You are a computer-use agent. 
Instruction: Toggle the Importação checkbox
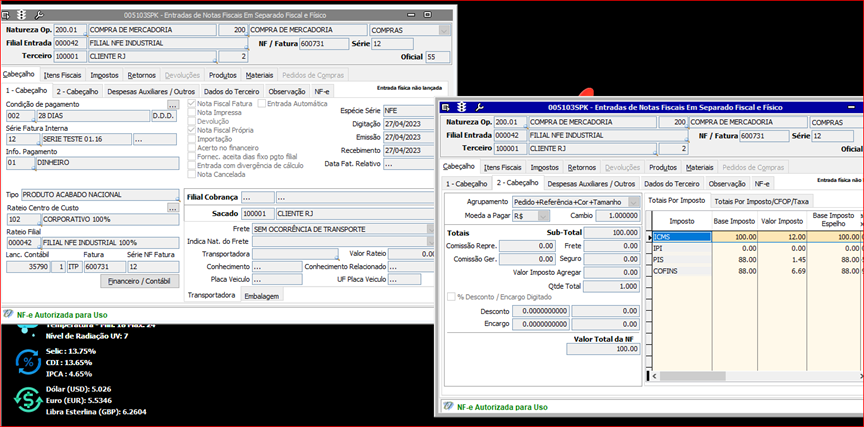click(x=192, y=139)
